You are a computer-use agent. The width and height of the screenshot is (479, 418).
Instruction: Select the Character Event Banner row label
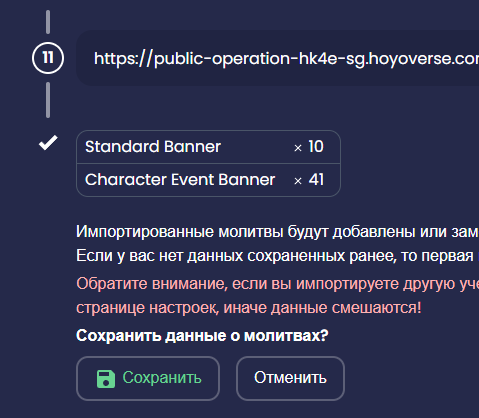pyautogui.click(x=180, y=180)
